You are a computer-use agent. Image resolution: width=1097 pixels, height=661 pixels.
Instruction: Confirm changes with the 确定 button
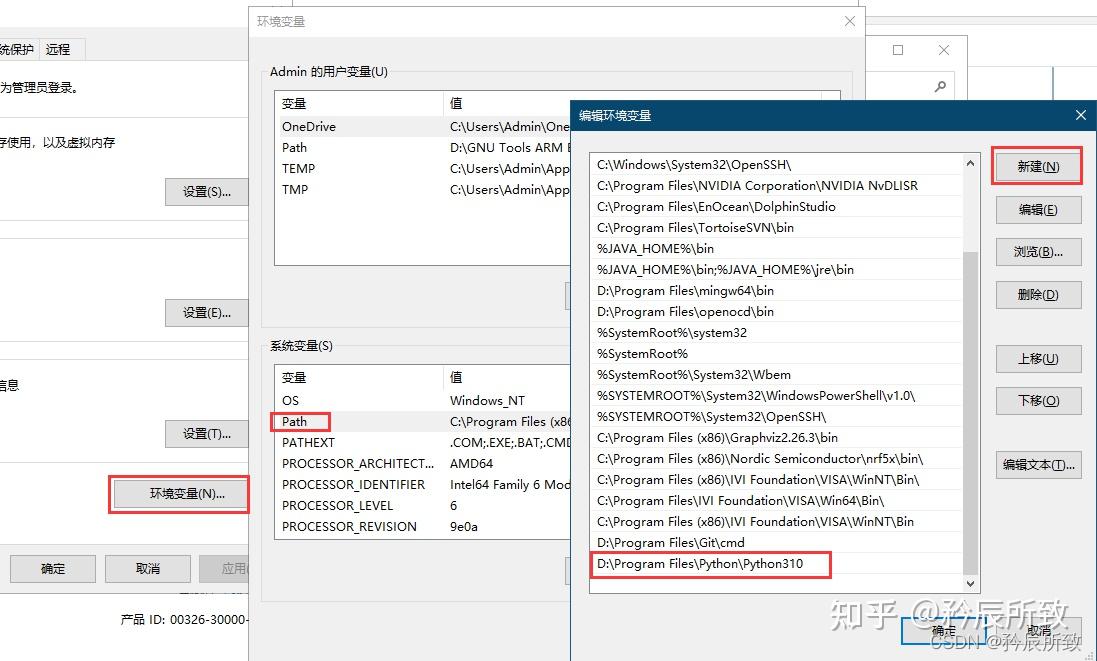(x=943, y=630)
